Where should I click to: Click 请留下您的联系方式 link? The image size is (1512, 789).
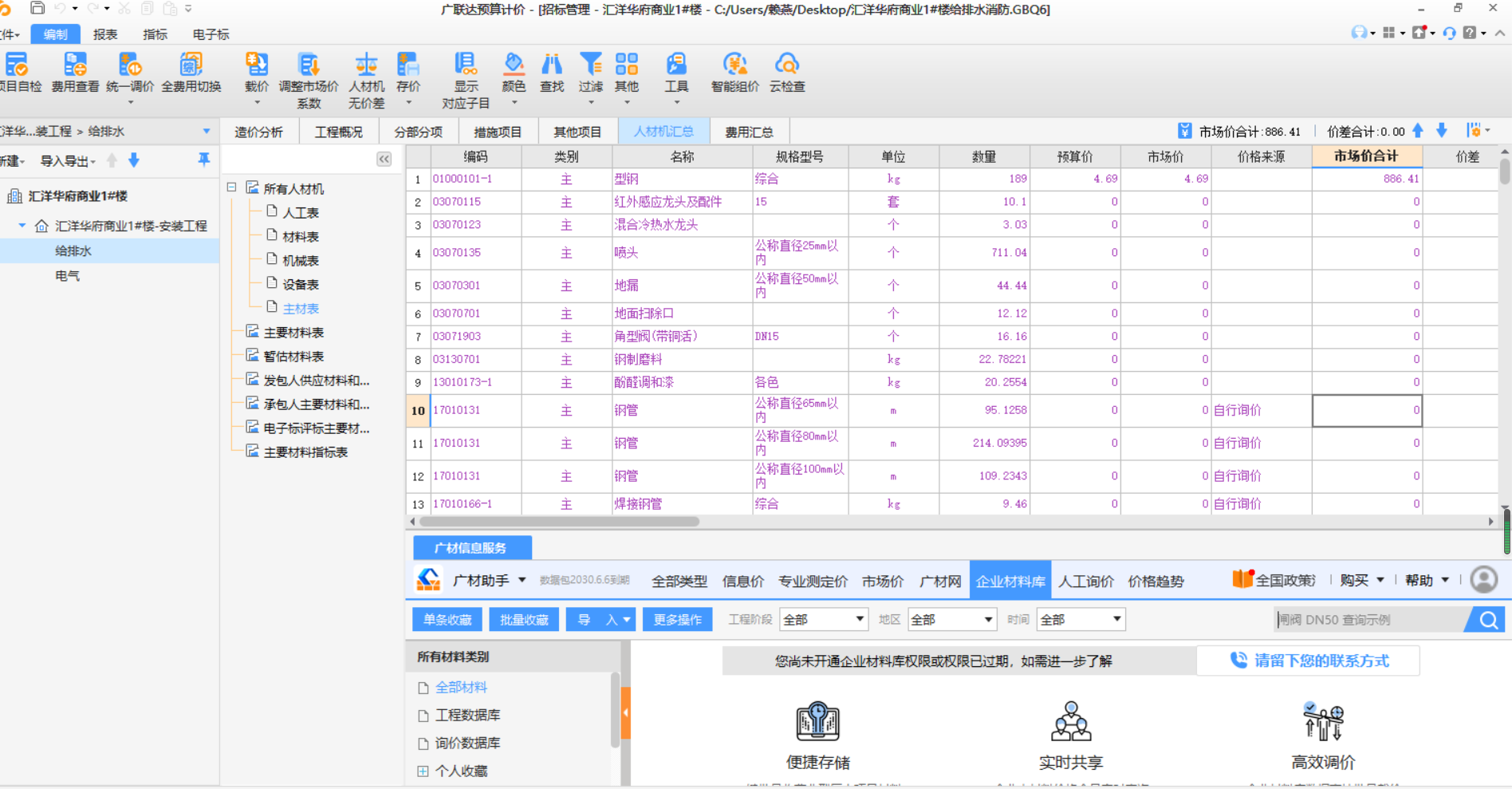[x=1309, y=661]
